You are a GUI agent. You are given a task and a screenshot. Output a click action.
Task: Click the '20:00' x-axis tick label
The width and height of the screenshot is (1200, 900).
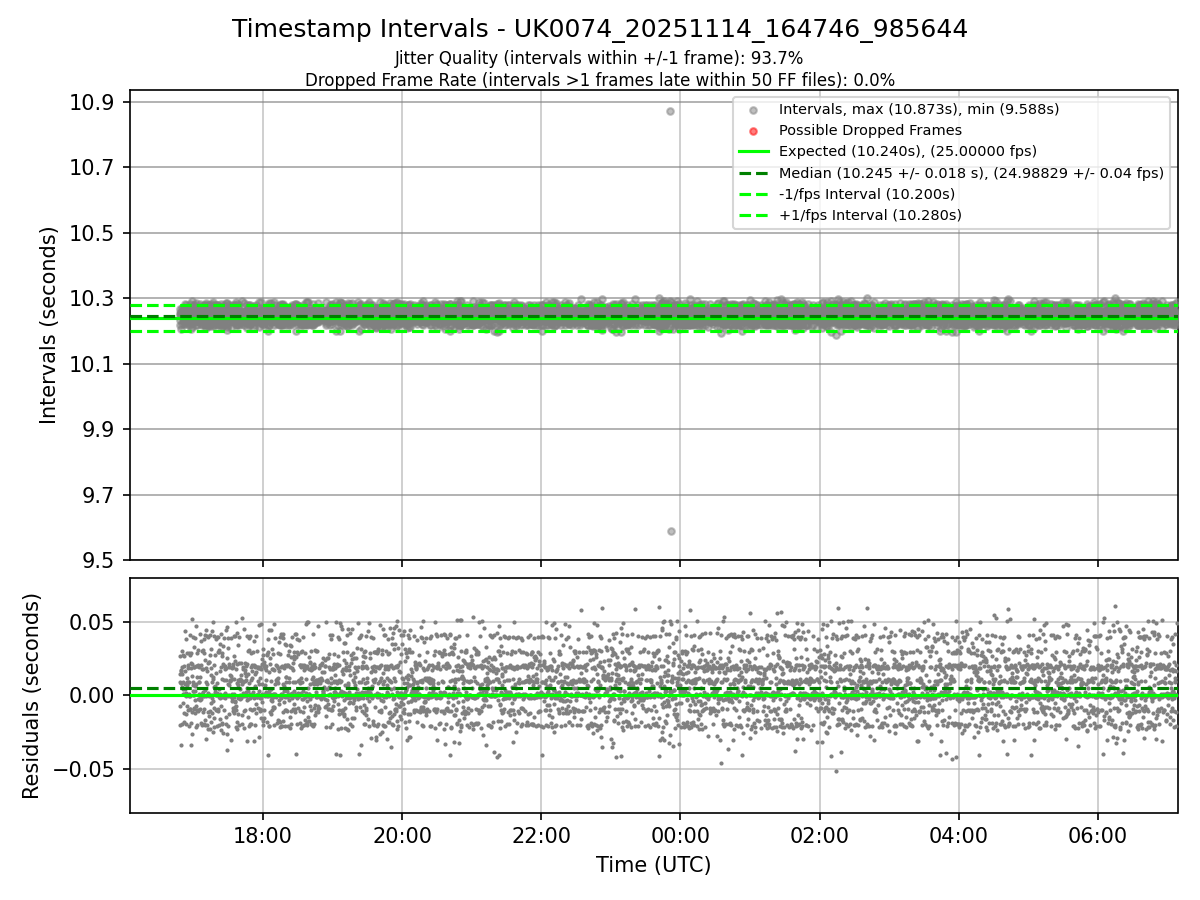[402, 834]
